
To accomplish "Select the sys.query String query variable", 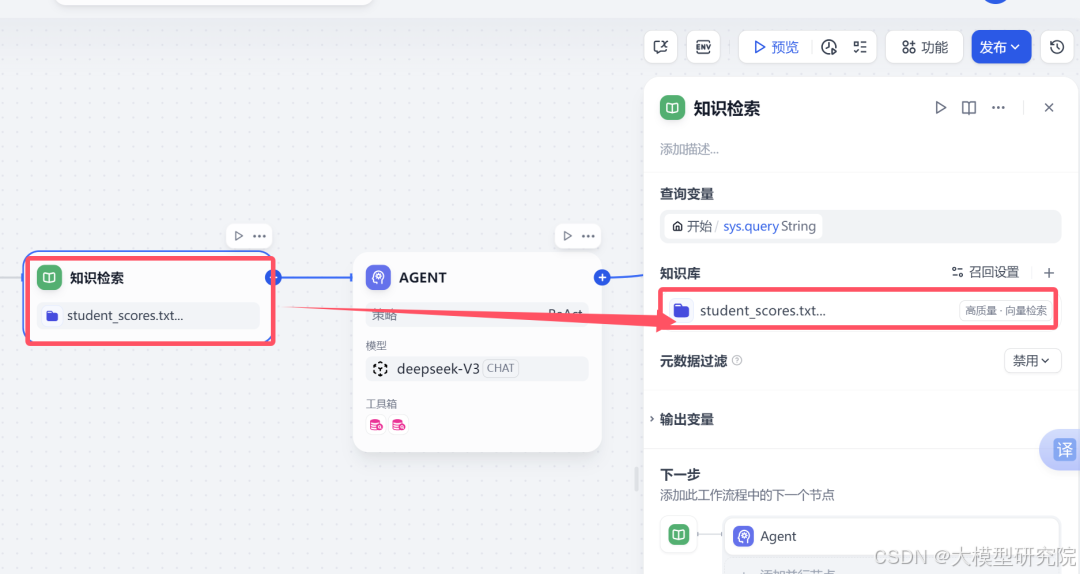I will click(x=743, y=226).
